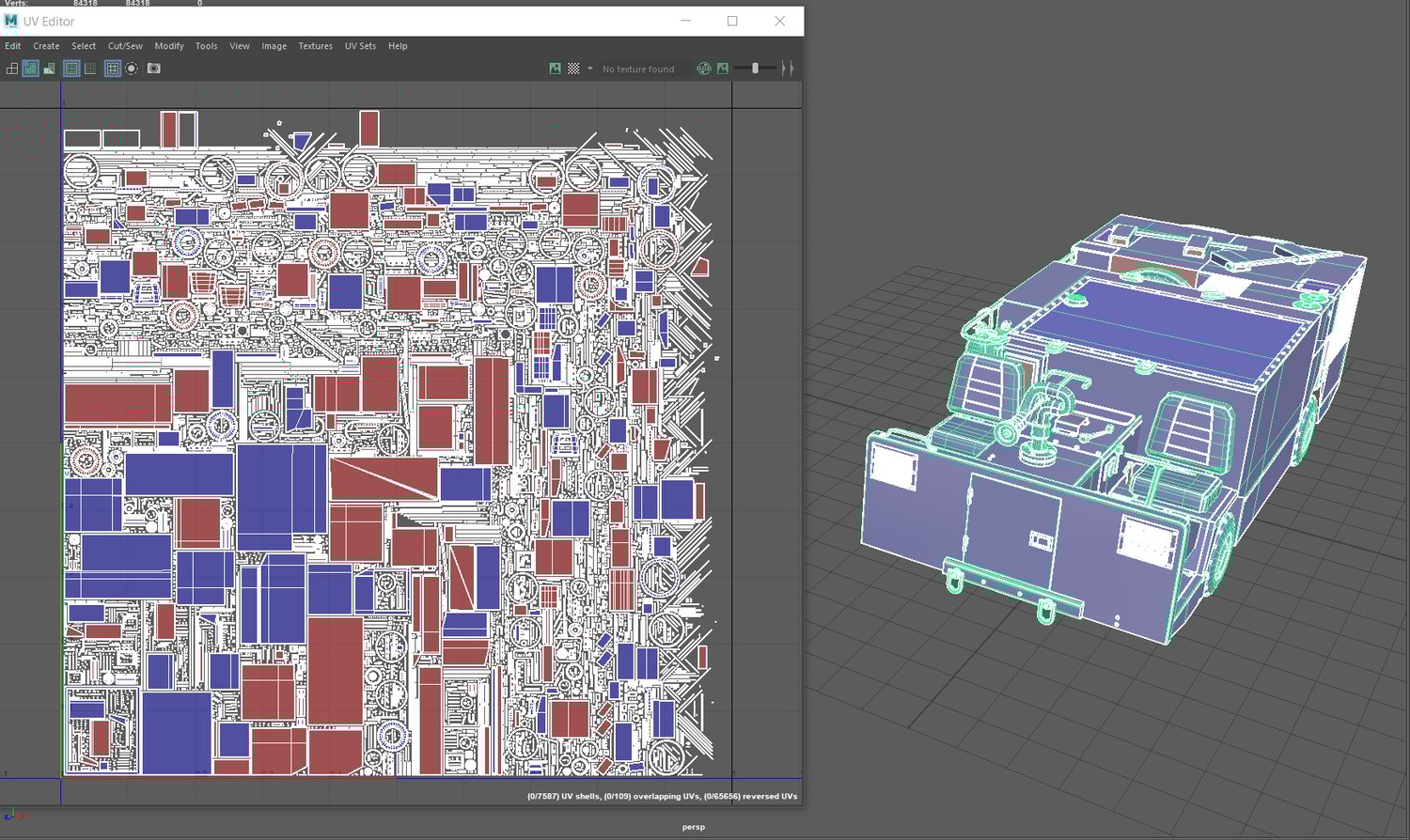The image size is (1410, 840).
Task: Click the internal shell borders icon
Action: coord(90,69)
